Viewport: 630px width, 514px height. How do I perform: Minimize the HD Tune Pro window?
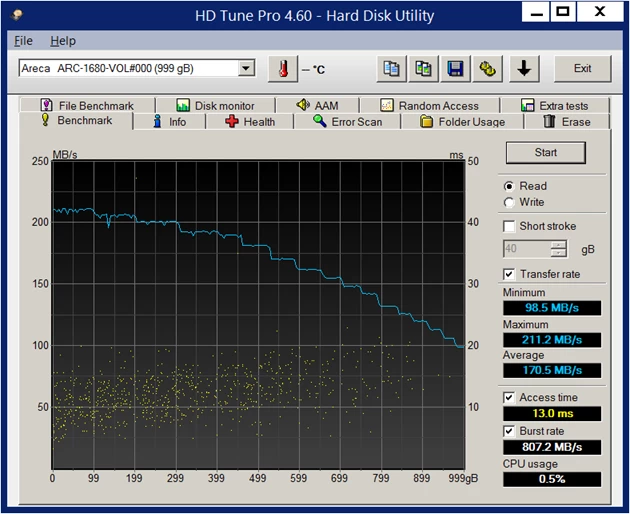click(x=536, y=12)
